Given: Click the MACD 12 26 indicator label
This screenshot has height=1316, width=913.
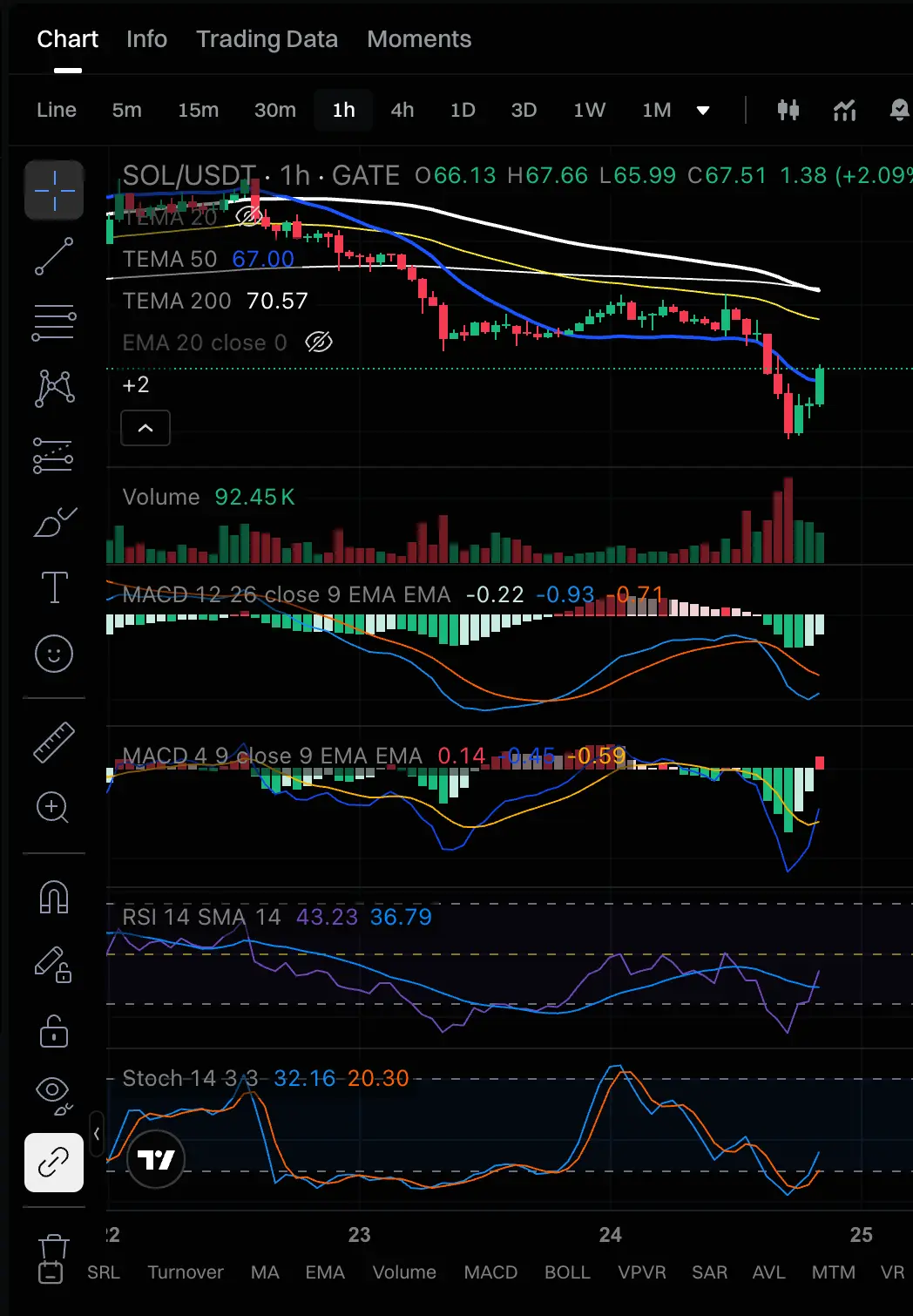Looking at the screenshot, I should [x=287, y=594].
